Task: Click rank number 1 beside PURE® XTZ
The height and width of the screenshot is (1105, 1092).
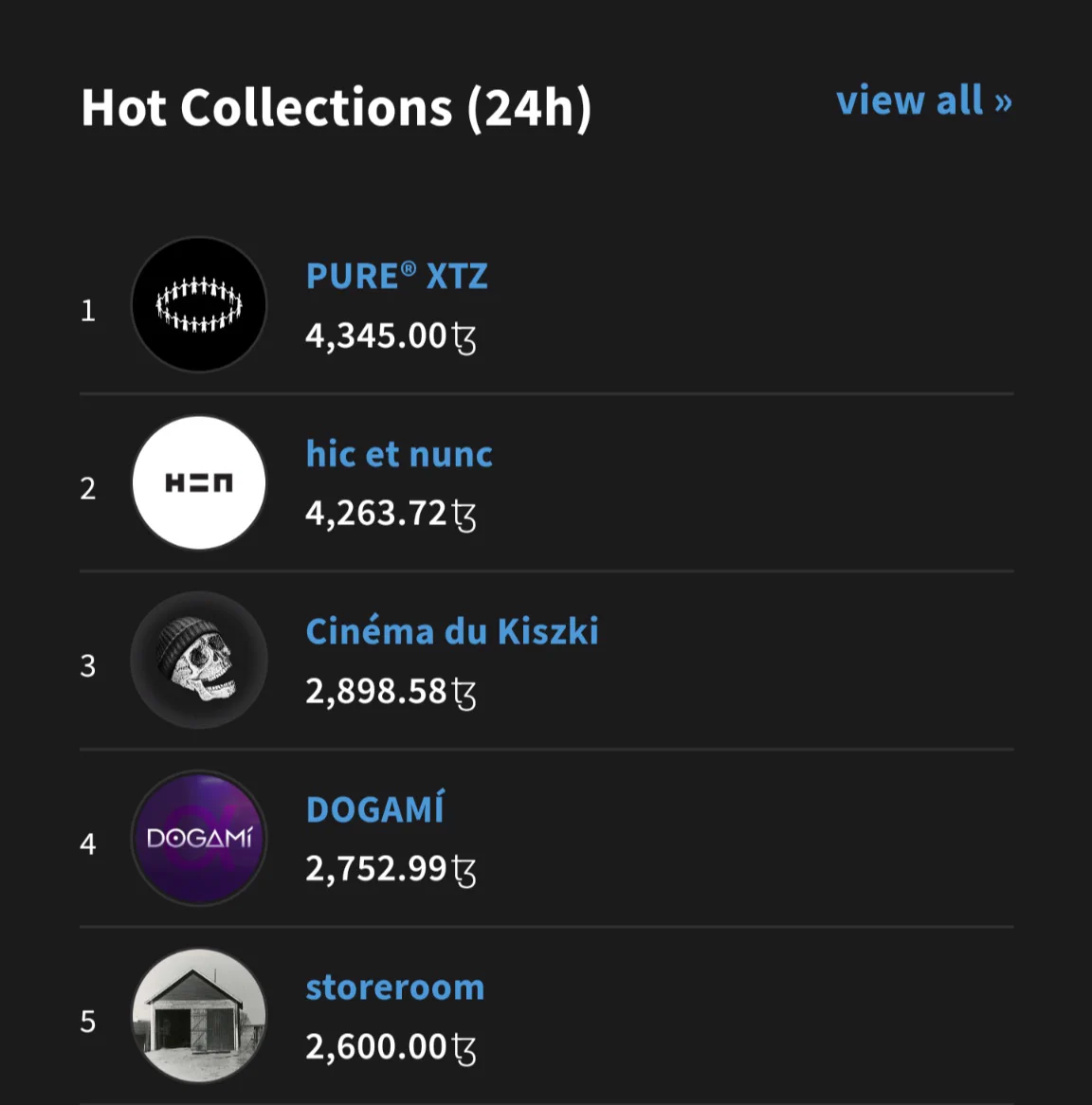Action: (x=88, y=311)
